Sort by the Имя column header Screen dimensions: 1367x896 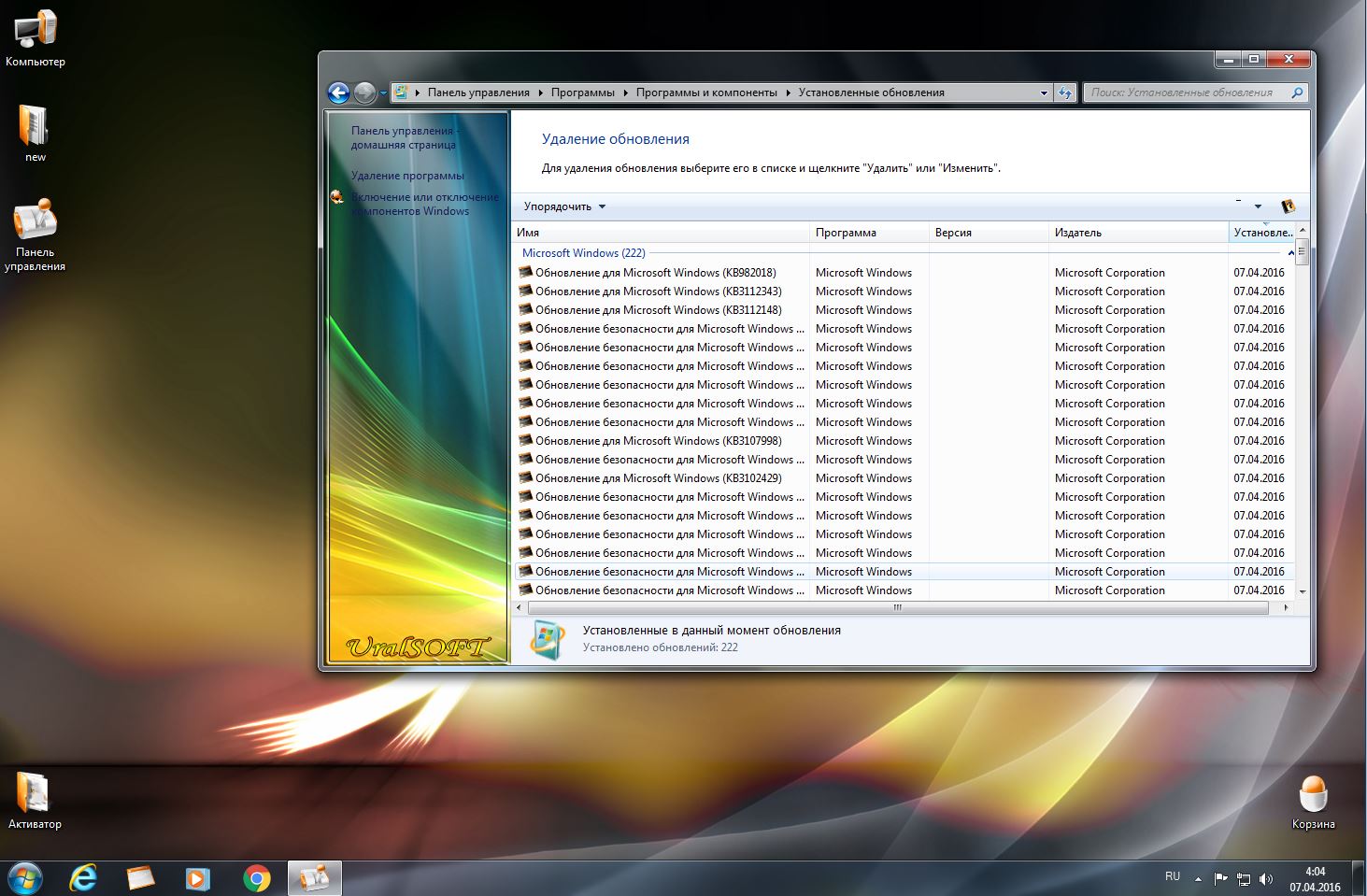(661, 233)
